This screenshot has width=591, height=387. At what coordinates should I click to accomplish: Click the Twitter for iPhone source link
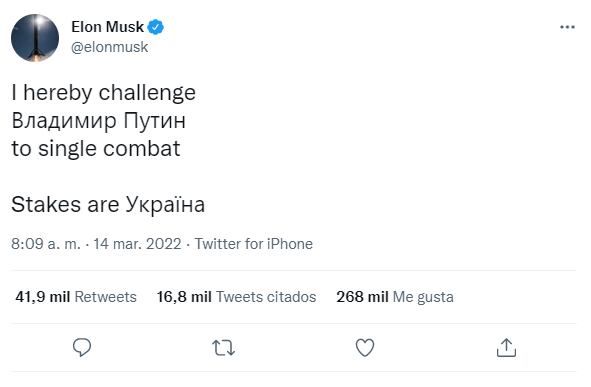tap(254, 244)
